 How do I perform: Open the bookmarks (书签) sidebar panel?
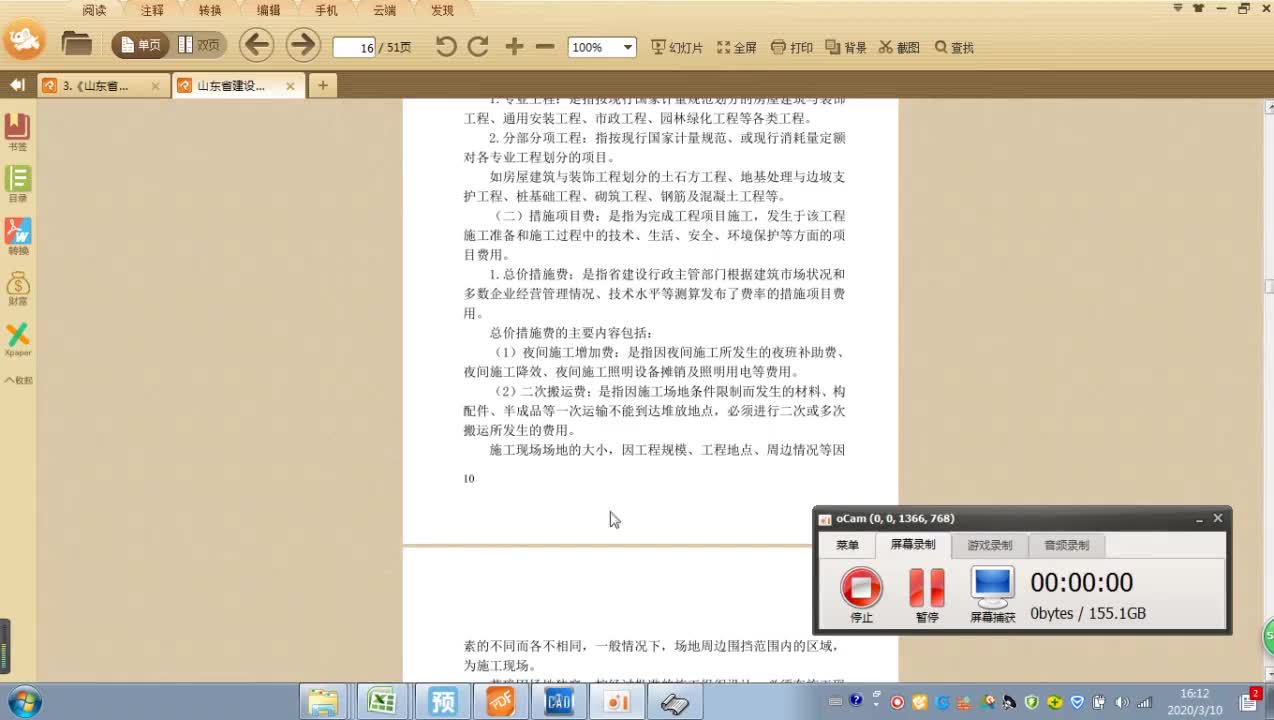(18, 132)
